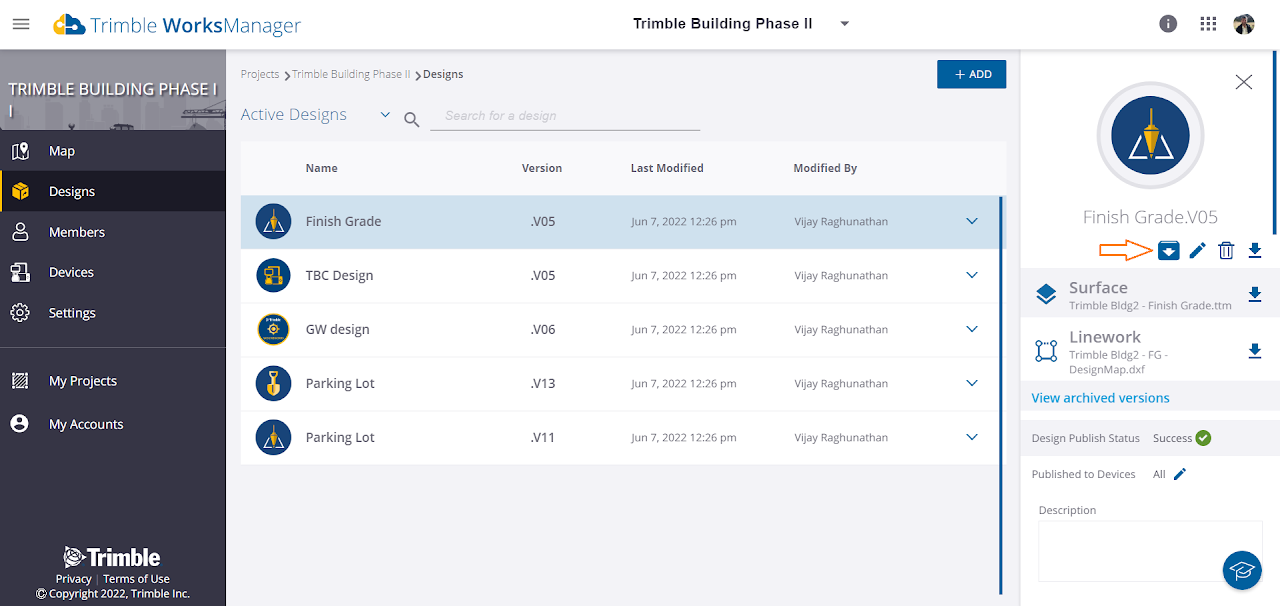Image resolution: width=1280 pixels, height=606 pixels.
Task: Select the GW design name text
Action: [337, 329]
